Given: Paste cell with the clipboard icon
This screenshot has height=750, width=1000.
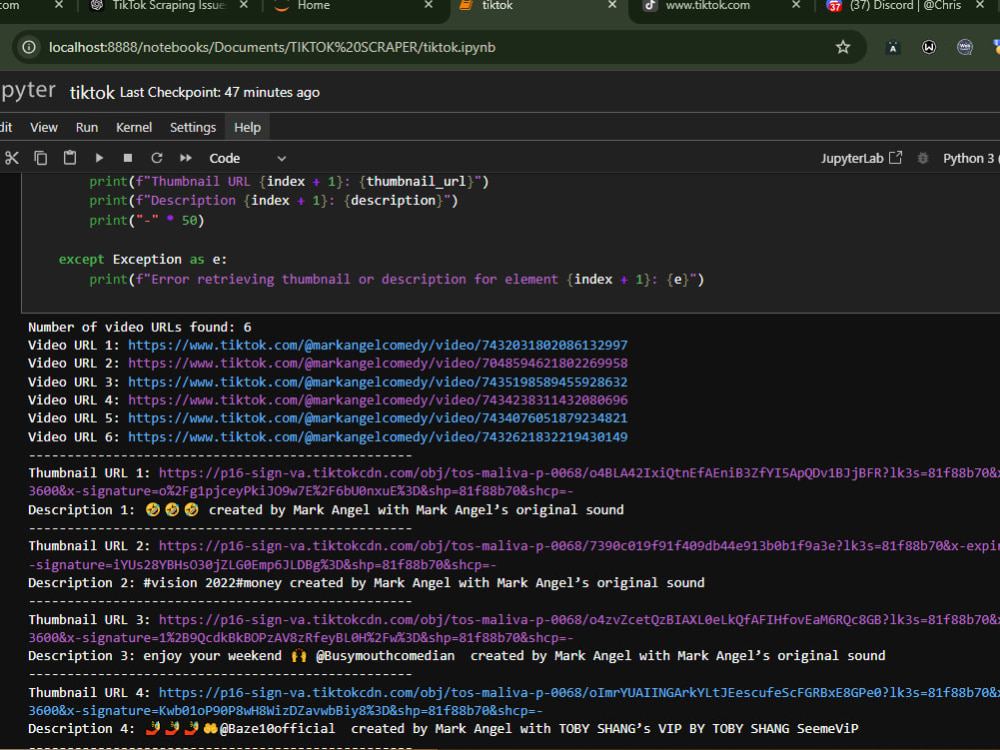Looking at the screenshot, I should [70, 158].
